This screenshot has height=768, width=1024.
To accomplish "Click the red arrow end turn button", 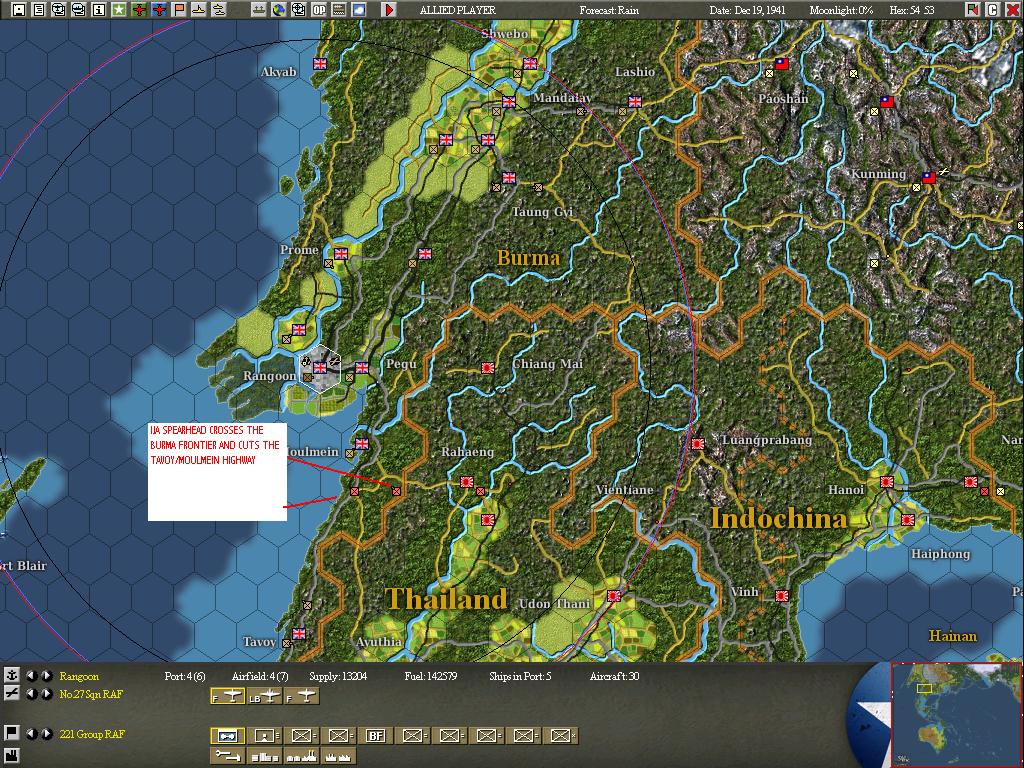I will [x=389, y=10].
